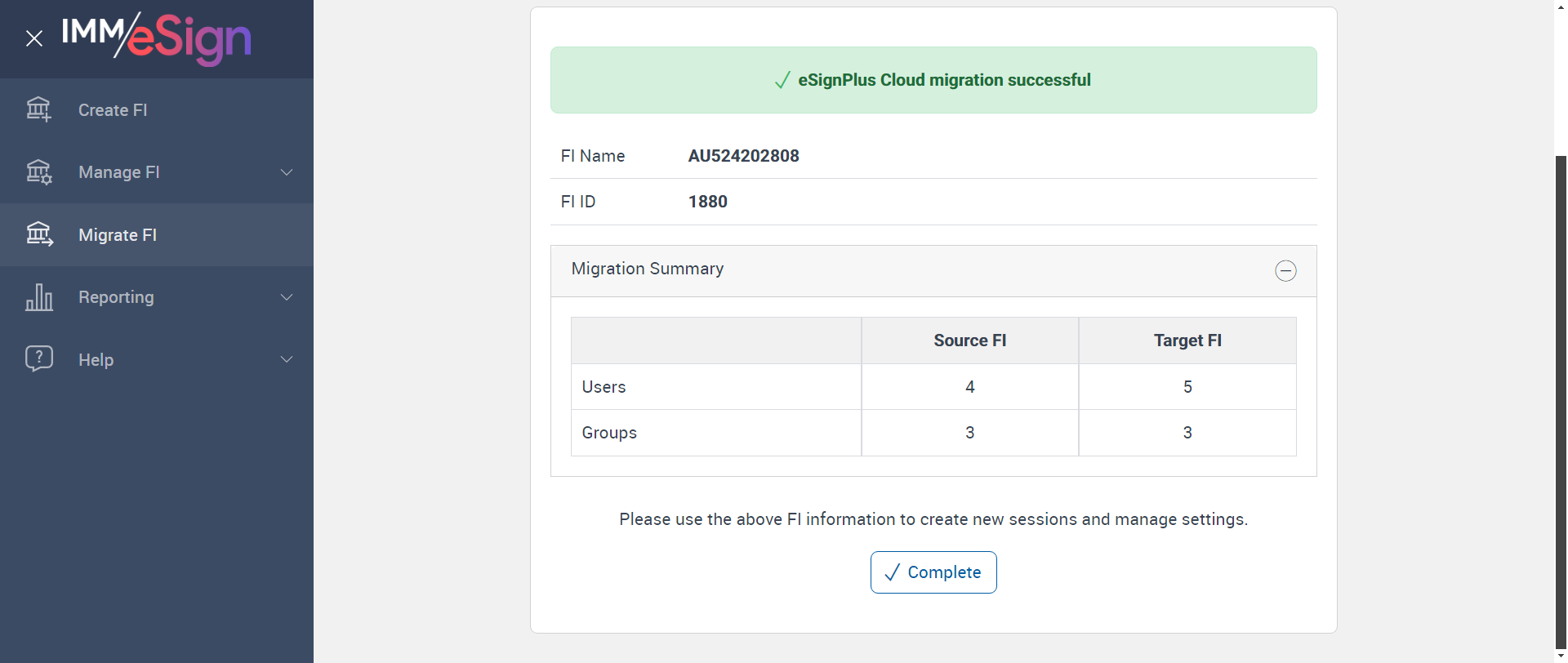The image size is (1568, 663).
Task: Click the FI Name value AU524202808
Action: tap(743, 156)
